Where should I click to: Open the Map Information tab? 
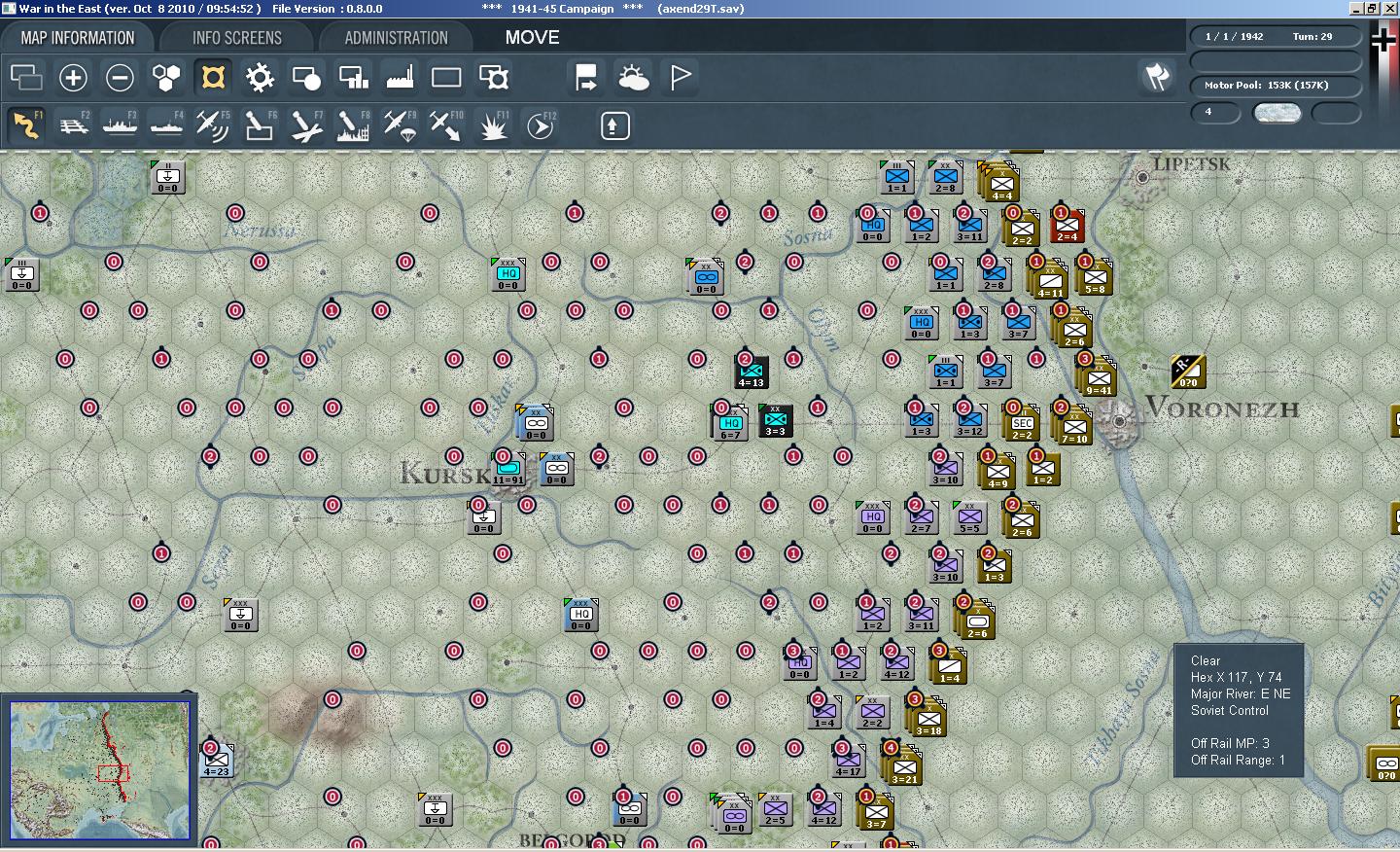(x=77, y=38)
